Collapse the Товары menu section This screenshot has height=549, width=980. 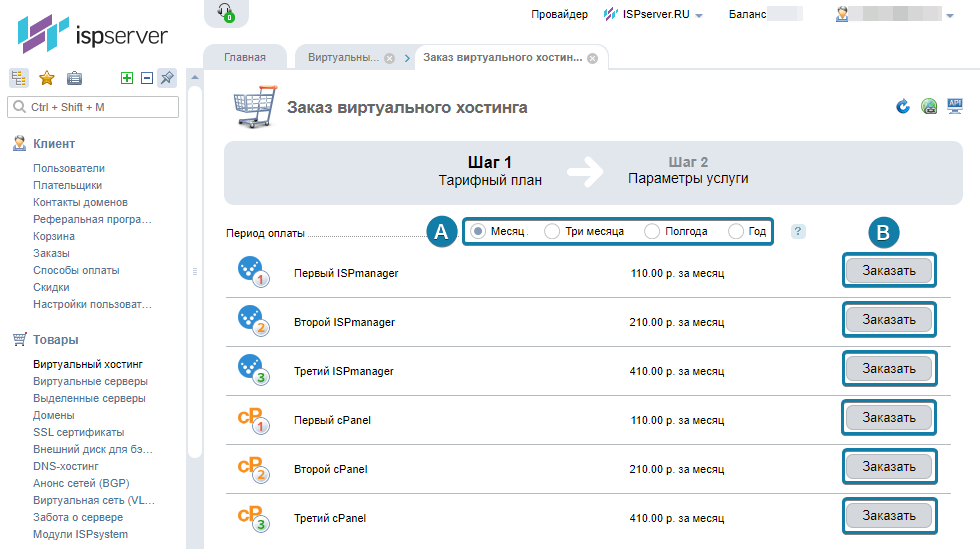click(x=56, y=340)
